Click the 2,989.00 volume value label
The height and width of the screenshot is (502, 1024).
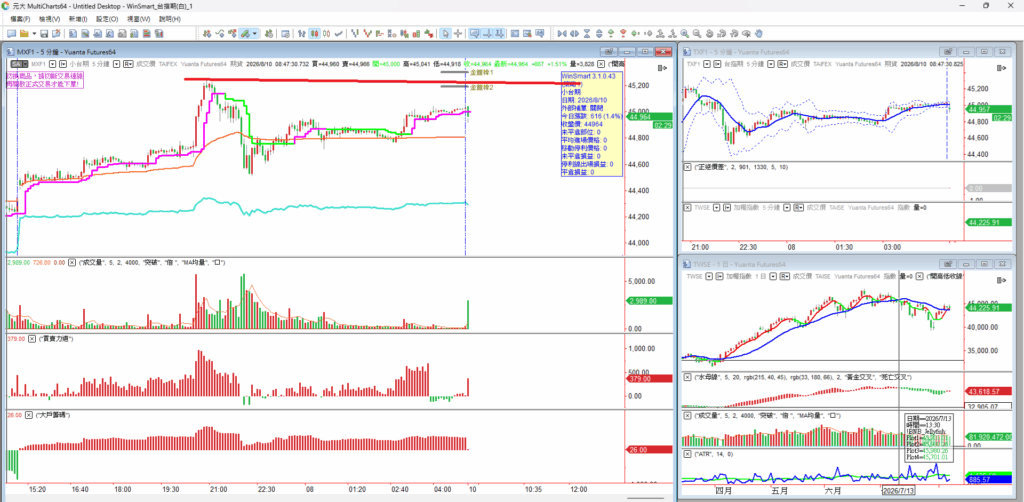649,301
